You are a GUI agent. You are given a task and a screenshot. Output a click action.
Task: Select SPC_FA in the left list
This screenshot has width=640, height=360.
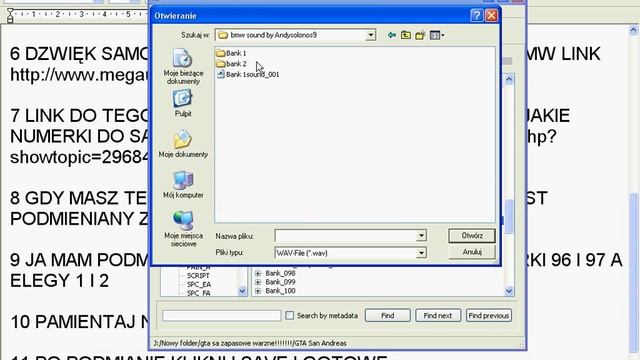click(x=199, y=293)
